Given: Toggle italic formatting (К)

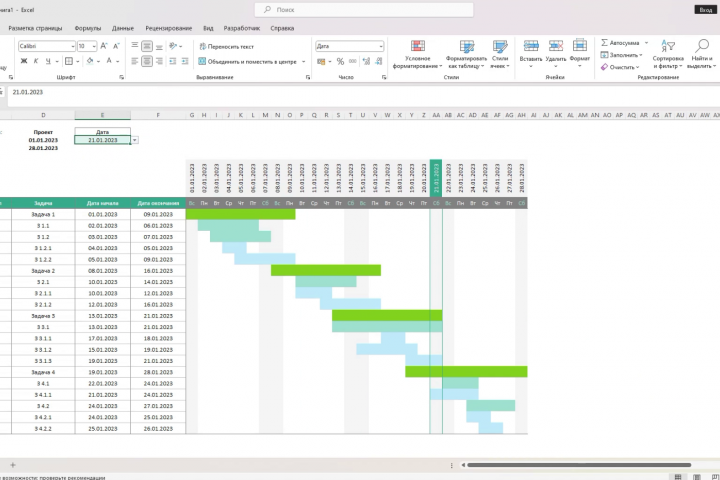Looking at the screenshot, I should pyautogui.click(x=36, y=61).
